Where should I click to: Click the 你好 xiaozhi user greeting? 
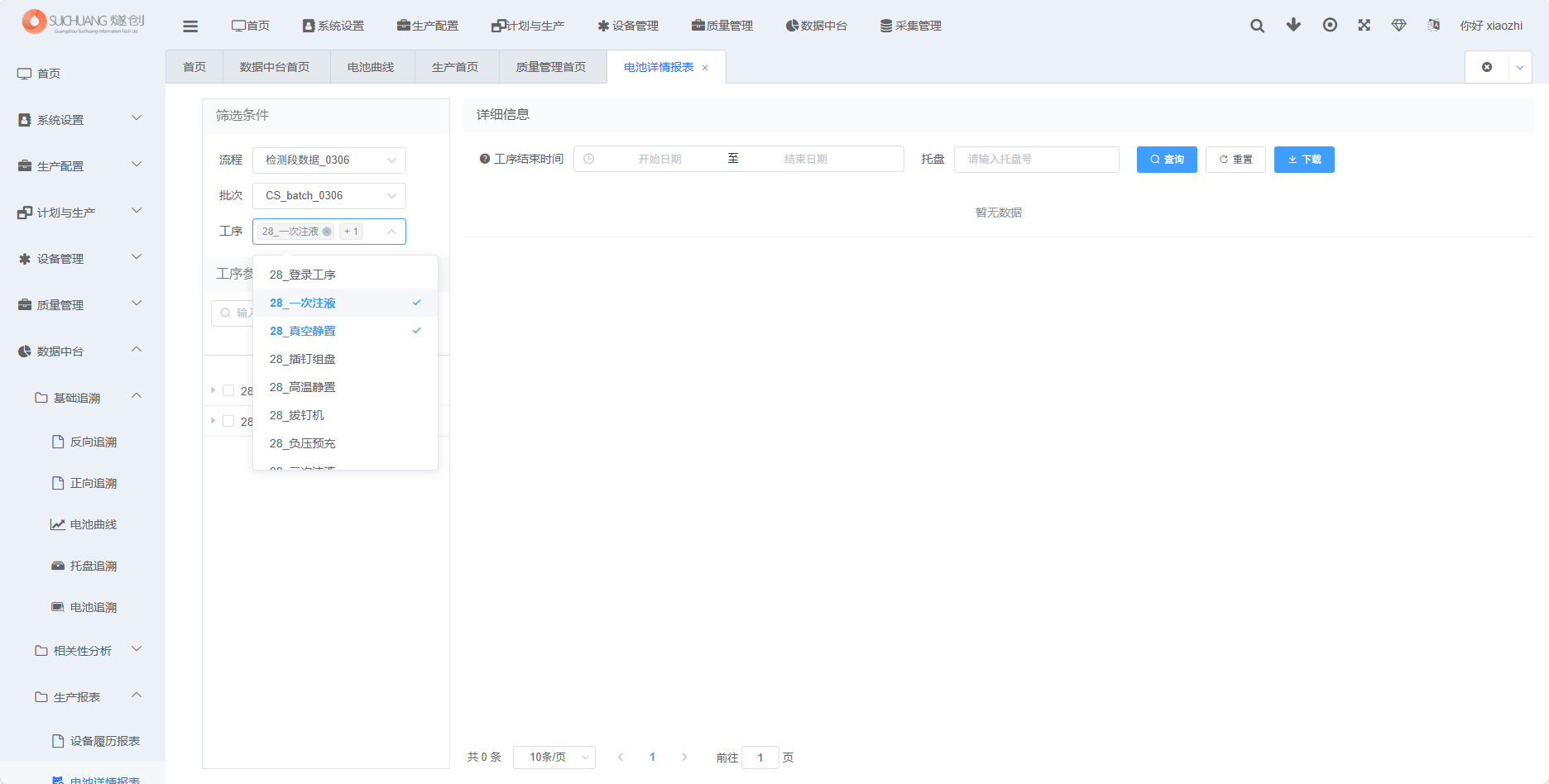coord(1491,26)
